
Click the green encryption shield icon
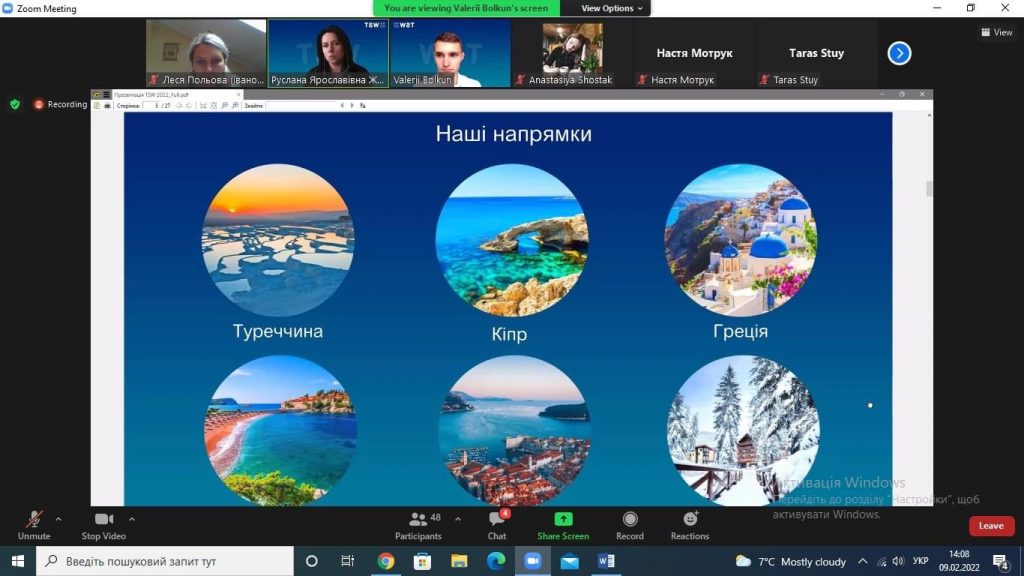(x=15, y=104)
